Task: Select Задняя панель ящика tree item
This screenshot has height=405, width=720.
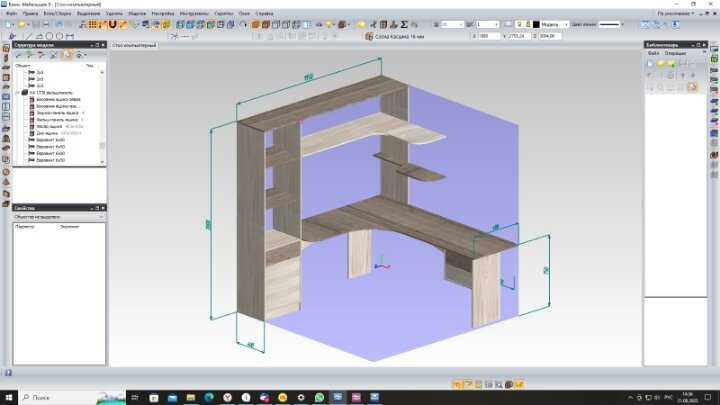Action: click(57, 113)
